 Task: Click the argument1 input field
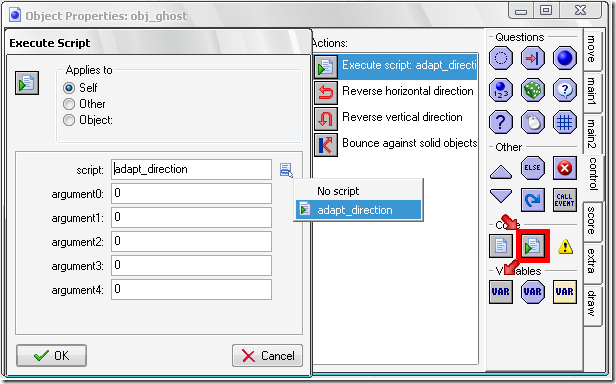coord(191,217)
